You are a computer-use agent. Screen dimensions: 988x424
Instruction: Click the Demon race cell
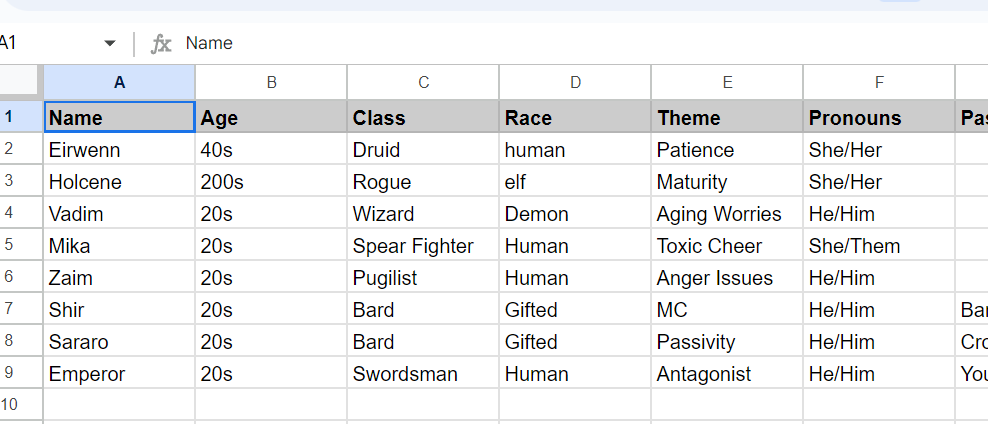(574, 214)
